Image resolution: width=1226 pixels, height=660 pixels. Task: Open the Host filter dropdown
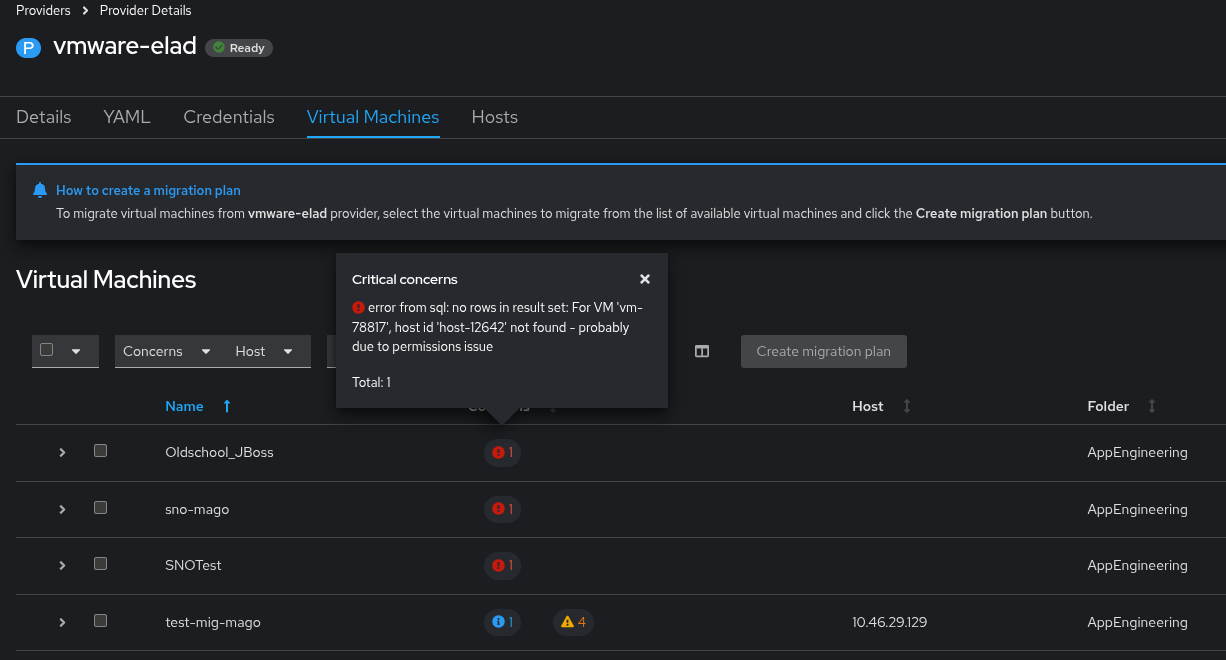264,351
